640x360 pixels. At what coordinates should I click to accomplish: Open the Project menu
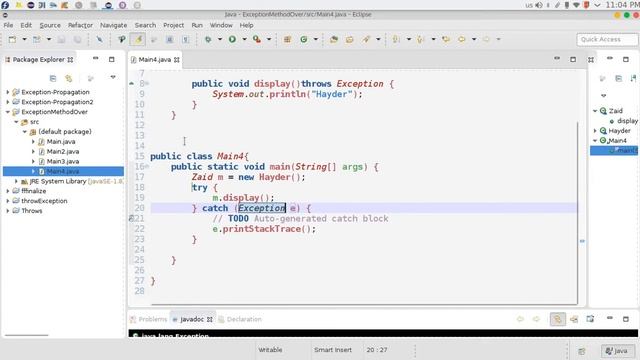point(173,25)
